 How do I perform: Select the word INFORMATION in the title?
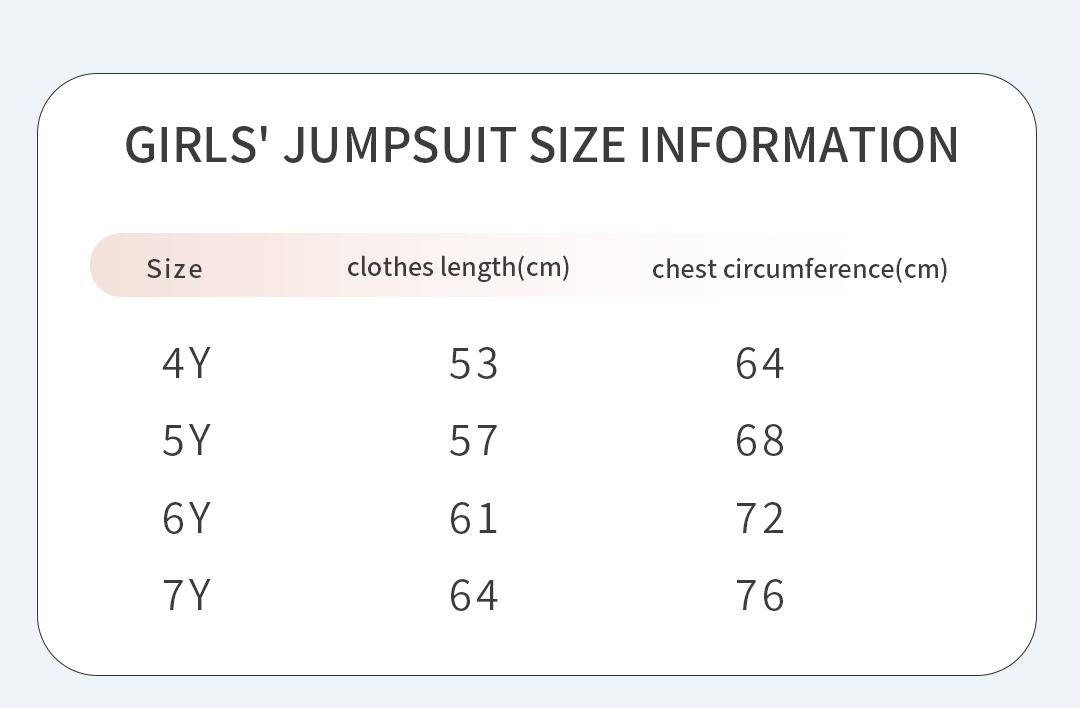tap(799, 144)
